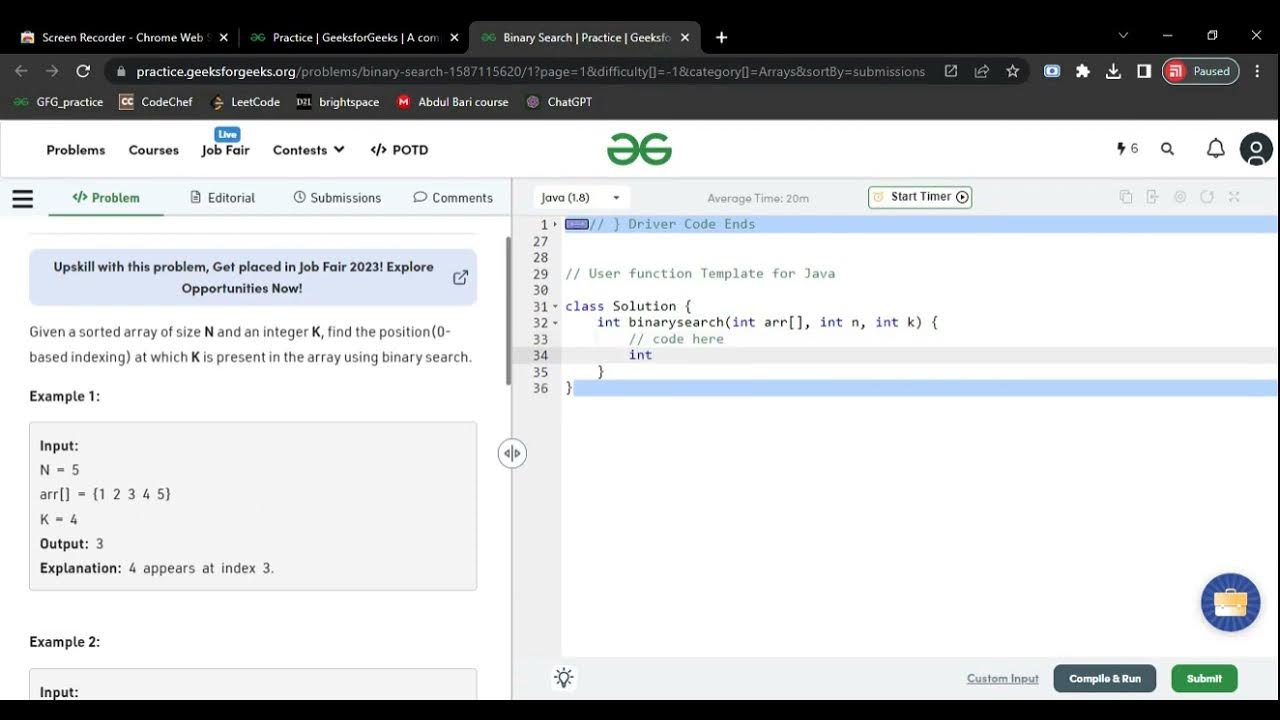Click the streak lightning icon showing 6
The height and width of the screenshot is (720, 1280).
[x=1127, y=149]
